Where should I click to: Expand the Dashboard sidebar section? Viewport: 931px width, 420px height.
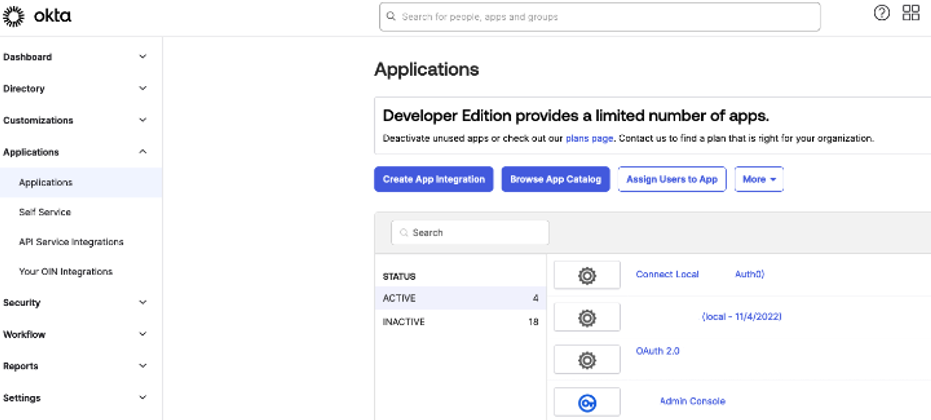pyautogui.click(x=75, y=57)
